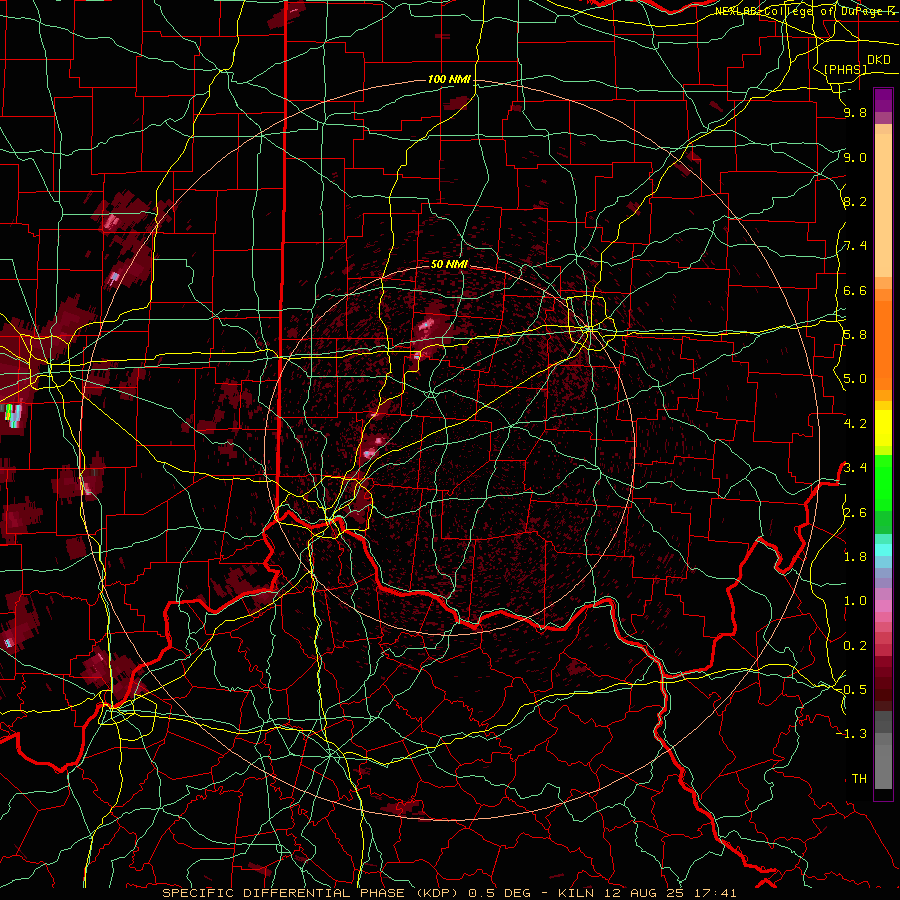Viewport: 900px width, 900px height.
Task: Click the DKD product label
Action: (878, 60)
